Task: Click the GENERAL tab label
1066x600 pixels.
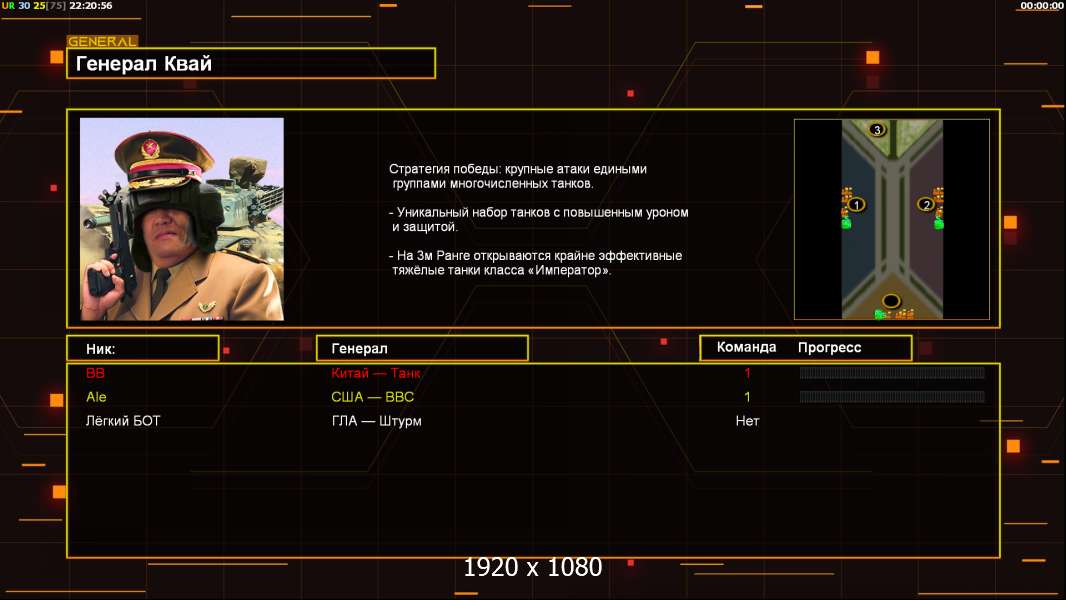Action: point(102,41)
